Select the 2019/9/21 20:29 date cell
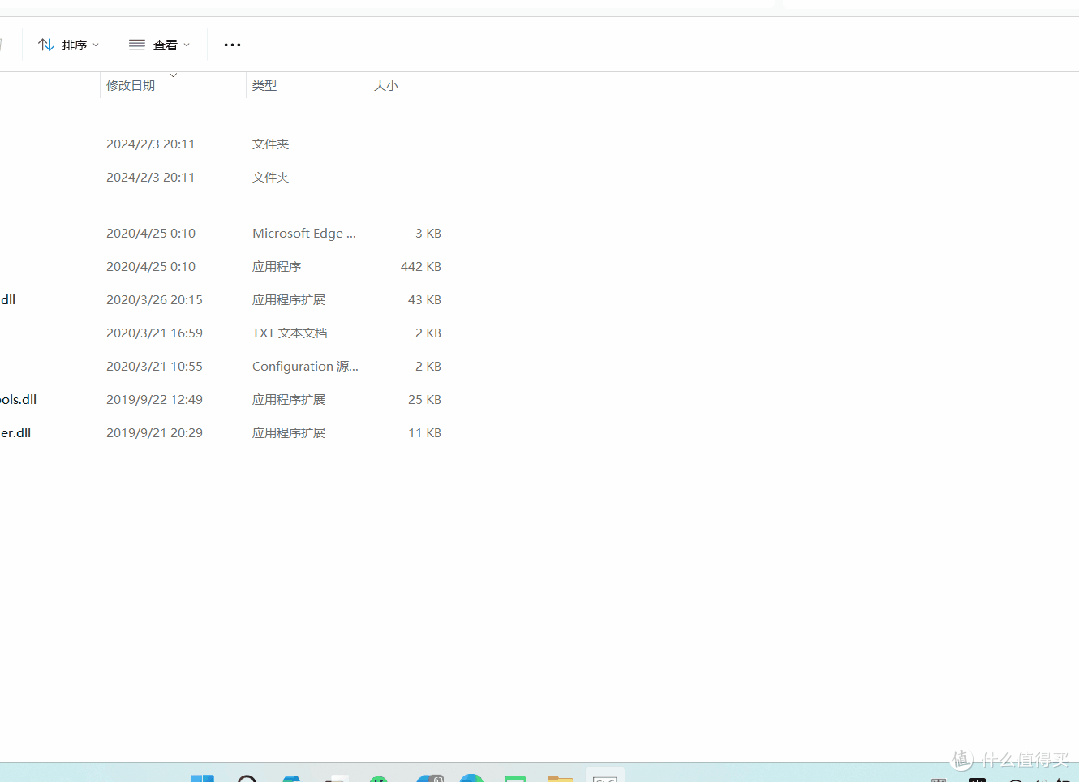The height and width of the screenshot is (782, 1079). (154, 432)
